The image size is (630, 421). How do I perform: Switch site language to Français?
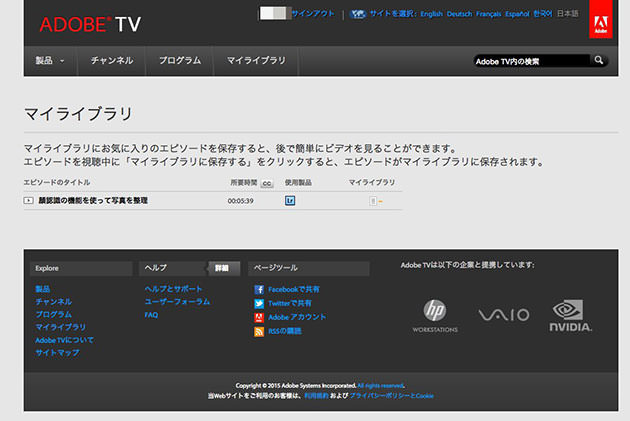[x=489, y=14]
